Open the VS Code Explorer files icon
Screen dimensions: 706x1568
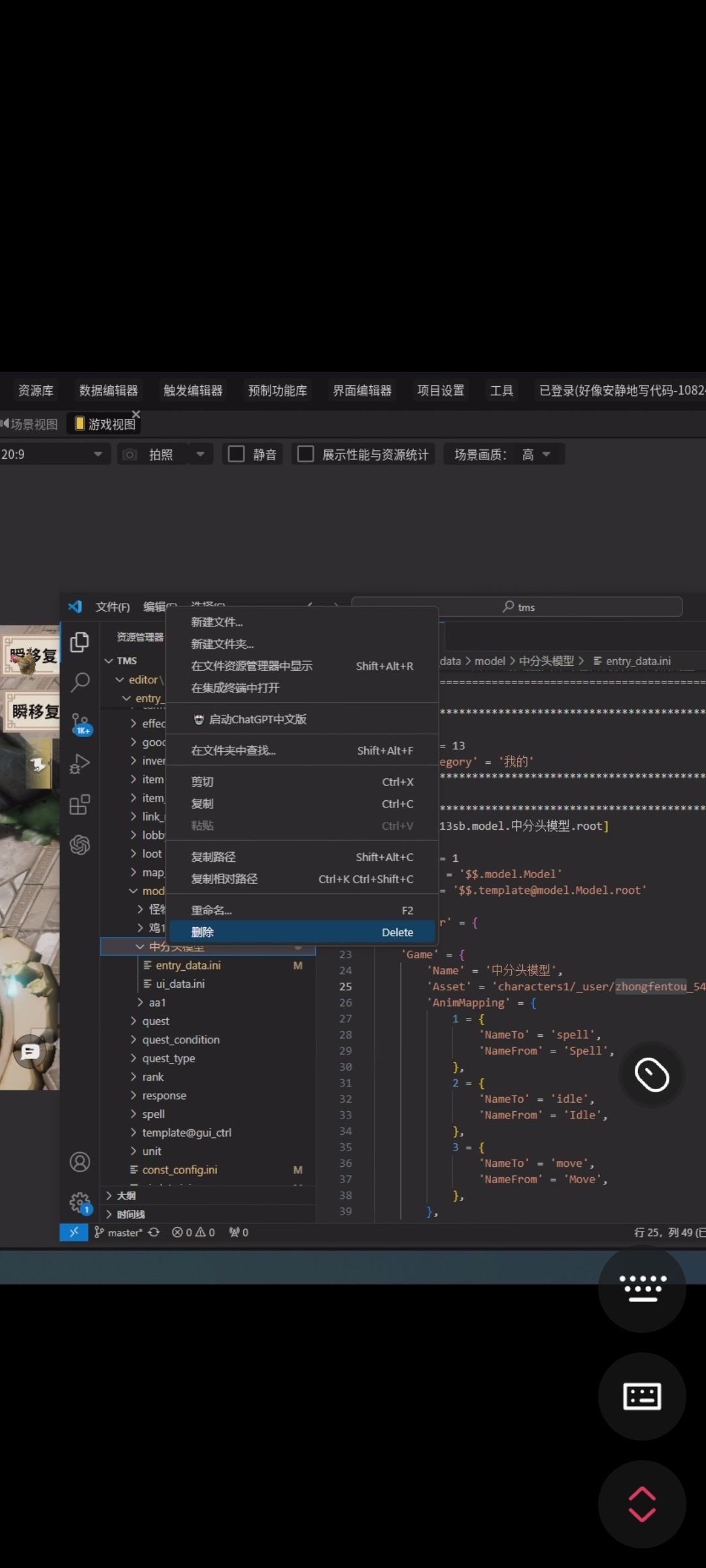point(80,642)
